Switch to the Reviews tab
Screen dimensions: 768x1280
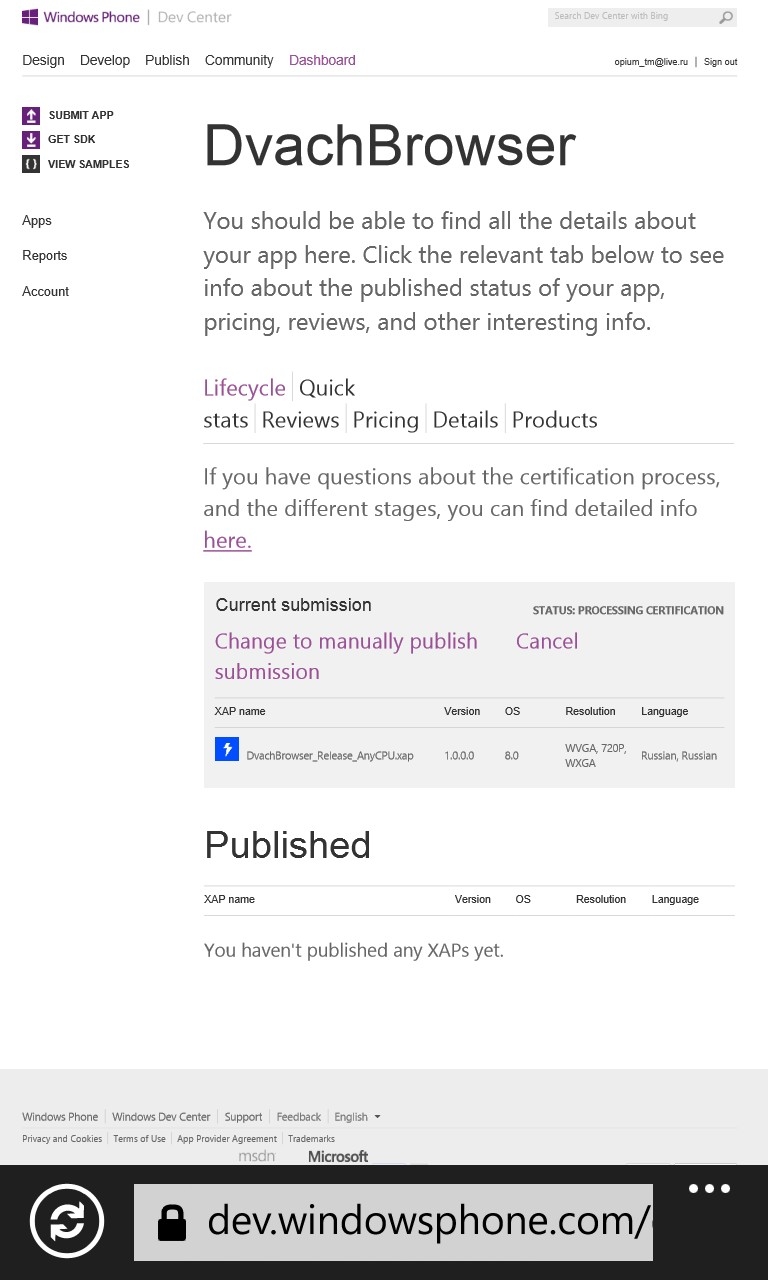[300, 420]
